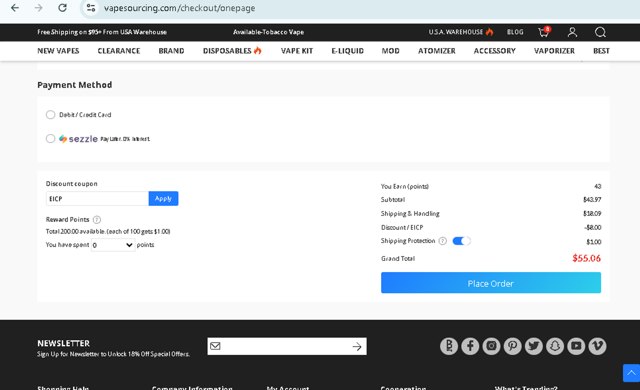Submit newsletter with arrow icon
Screen dimensions: 640x390
[357, 346]
